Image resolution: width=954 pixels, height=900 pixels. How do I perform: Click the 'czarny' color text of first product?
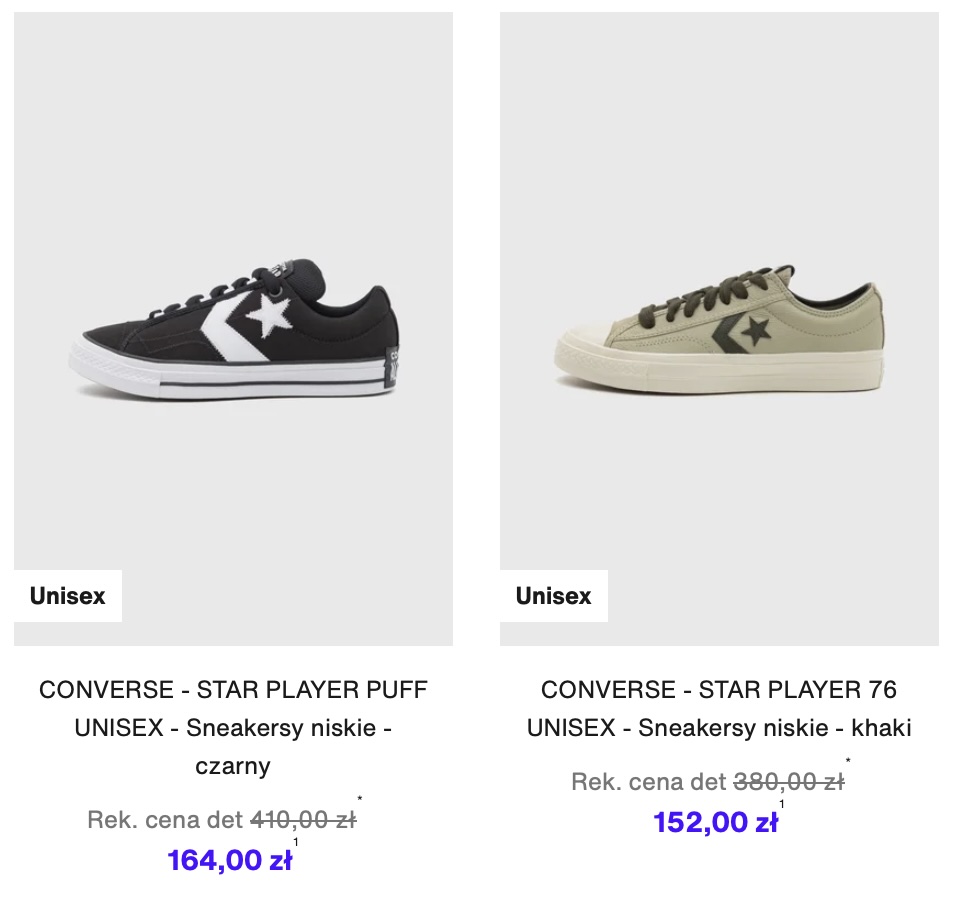[233, 766]
